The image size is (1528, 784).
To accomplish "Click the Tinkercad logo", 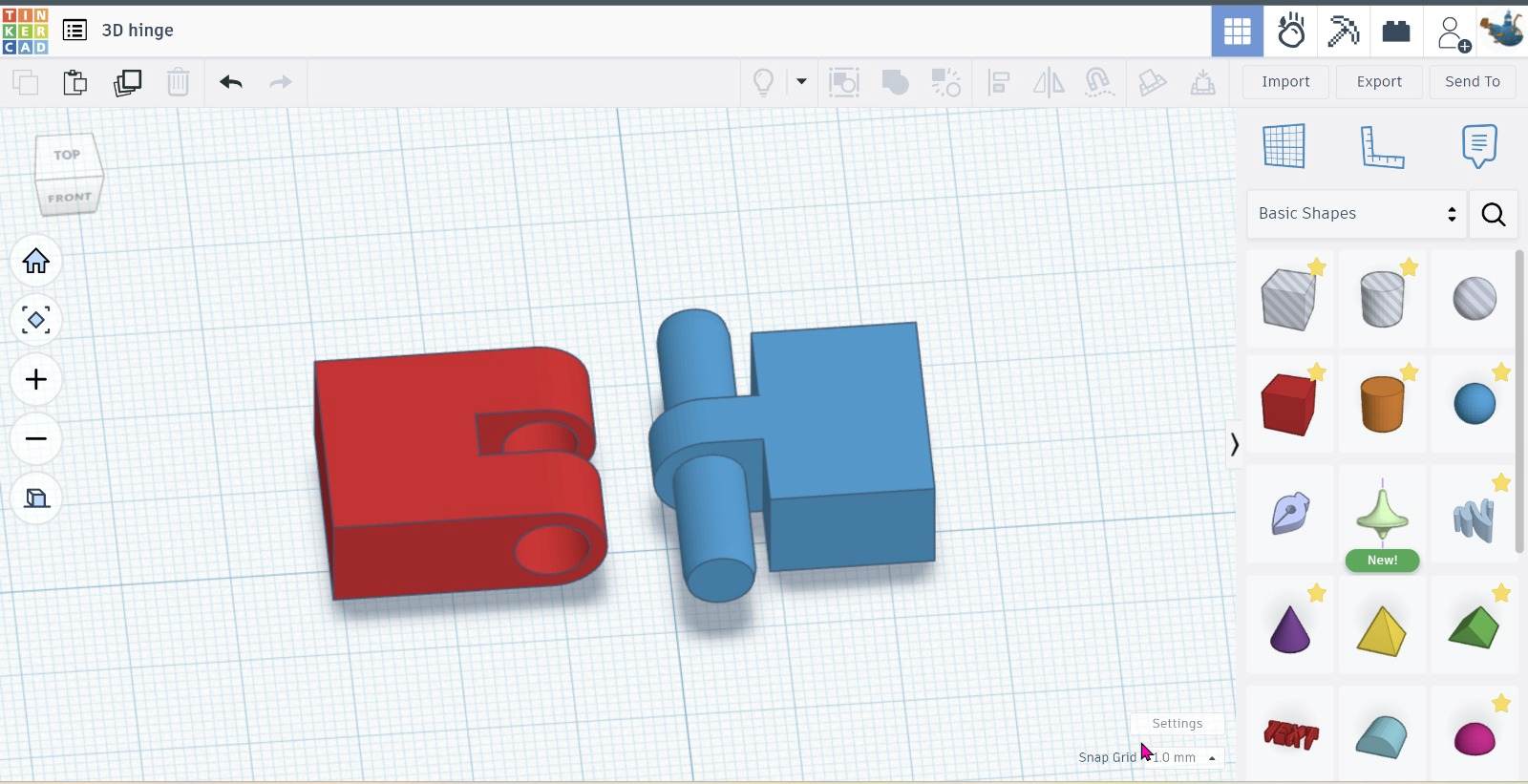I will point(25,31).
